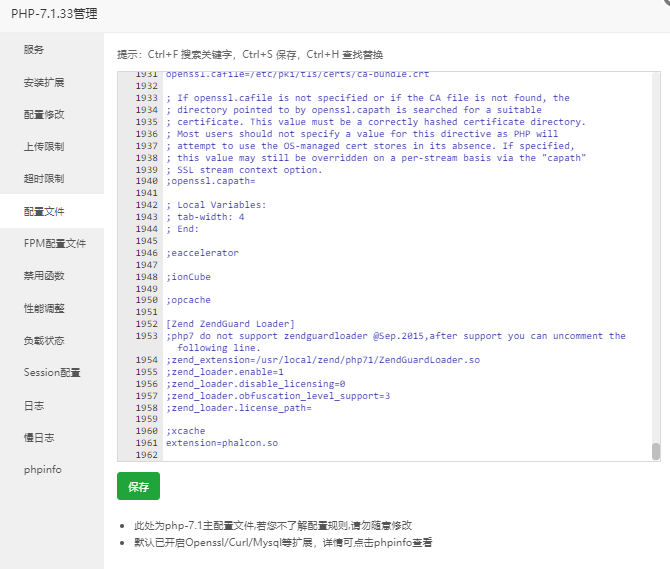Switch to the 安装扩展 tab
The image size is (670, 569).
[44, 82]
